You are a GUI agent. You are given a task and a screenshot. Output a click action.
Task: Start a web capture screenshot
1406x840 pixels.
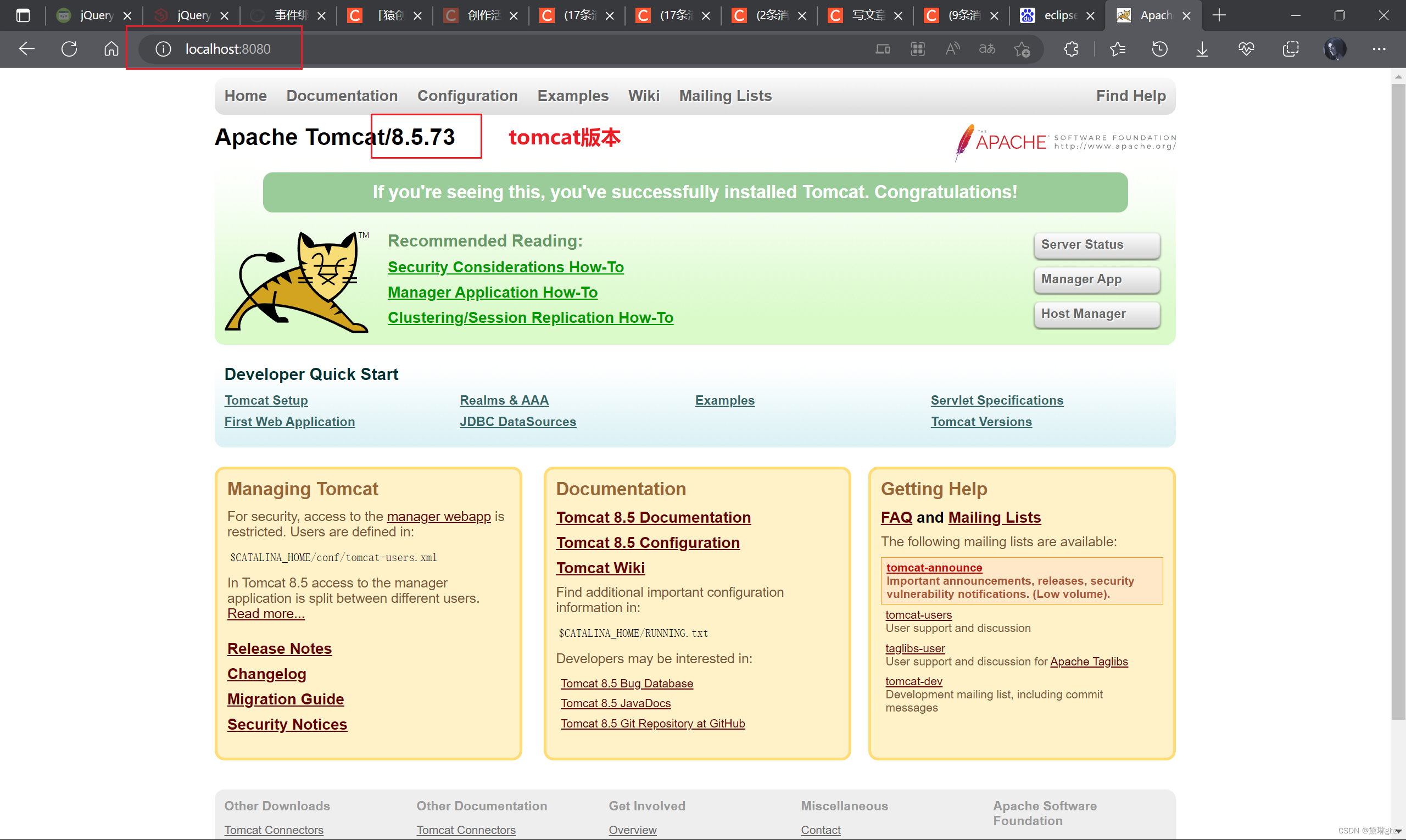[x=1290, y=49]
